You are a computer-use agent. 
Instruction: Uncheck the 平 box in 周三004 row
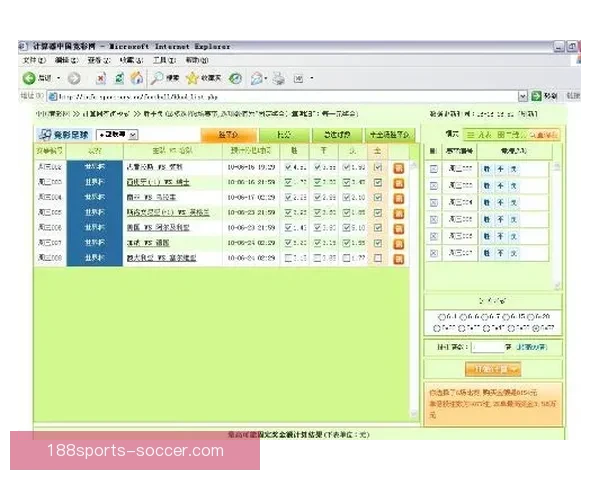click(x=317, y=198)
